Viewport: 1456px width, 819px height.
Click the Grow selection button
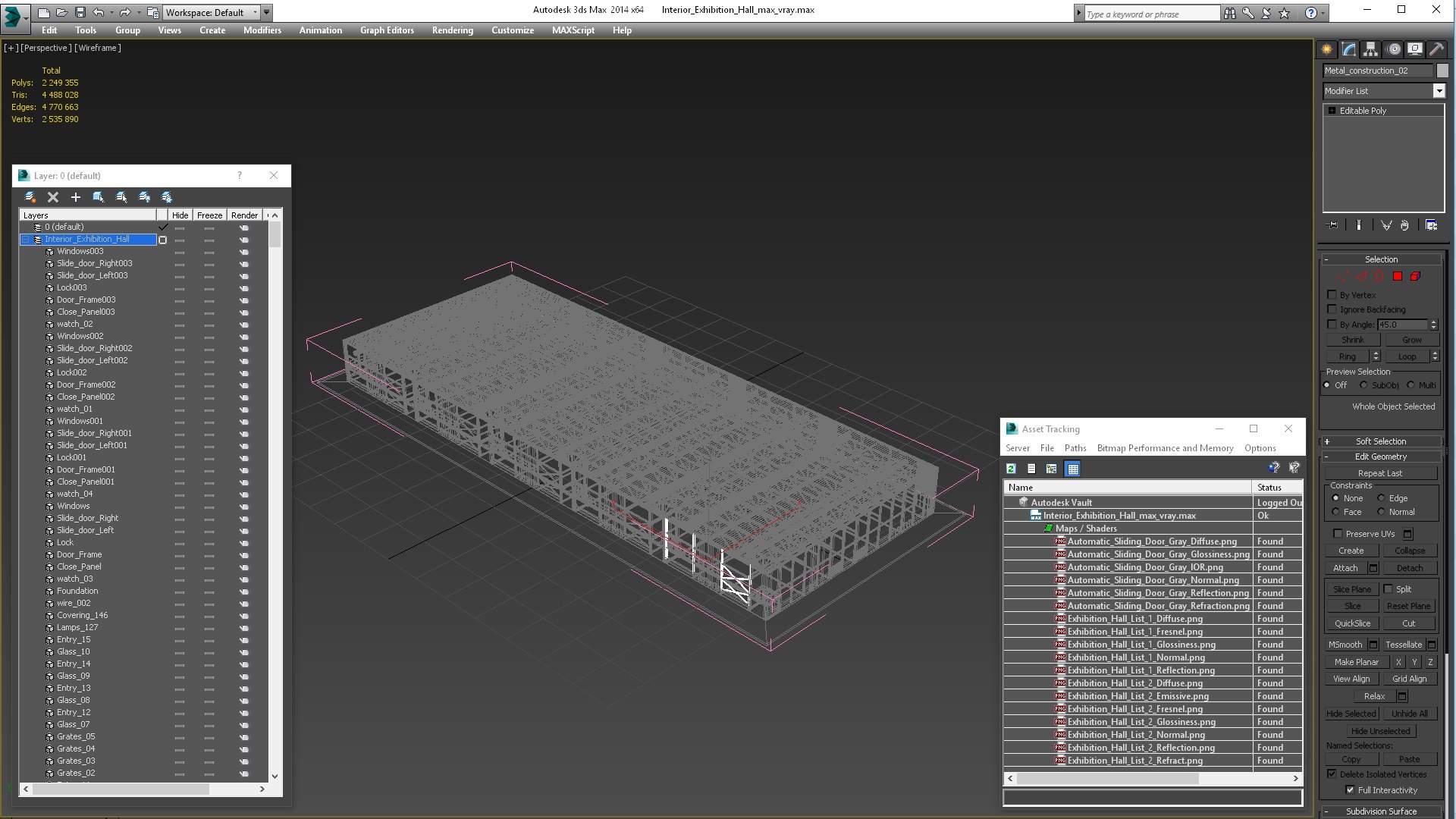pos(1411,340)
